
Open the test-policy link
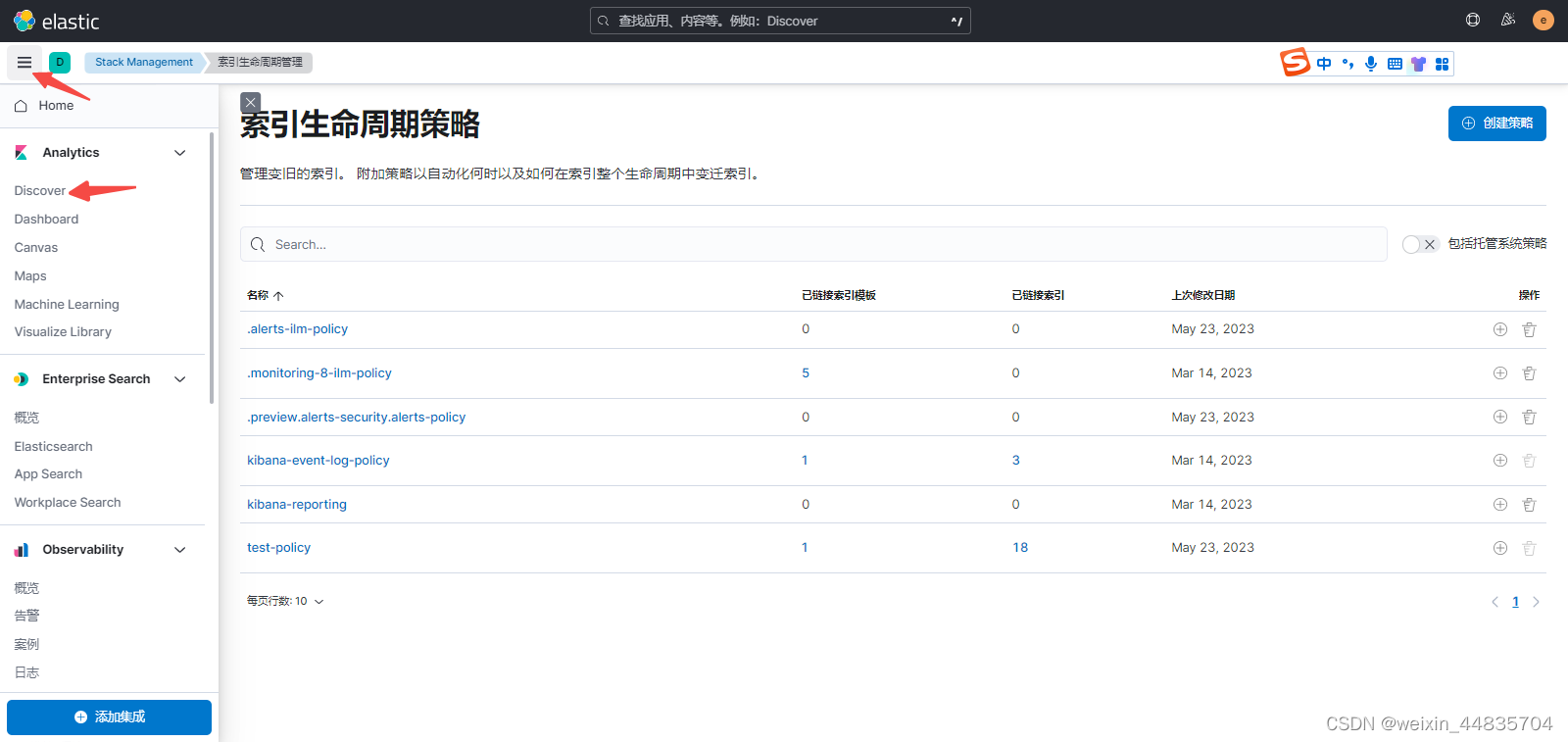(279, 548)
